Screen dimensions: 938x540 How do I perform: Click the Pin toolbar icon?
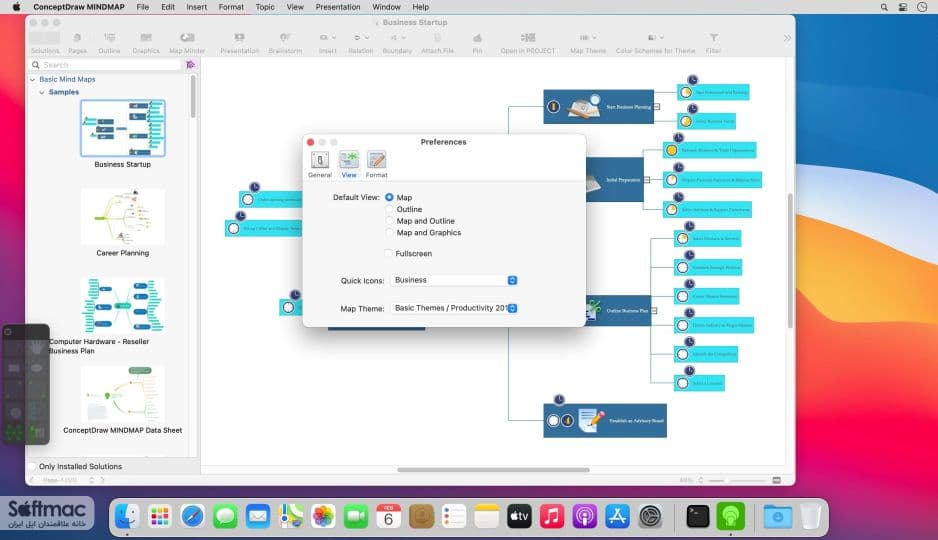pos(477,43)
